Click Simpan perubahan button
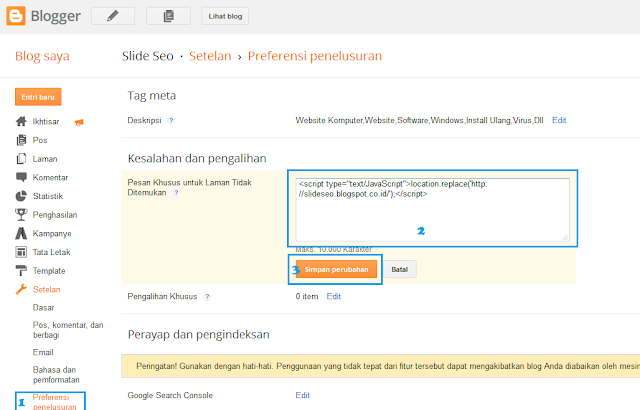The width and height of the screenshot is (640, 410). click(336, 269)
